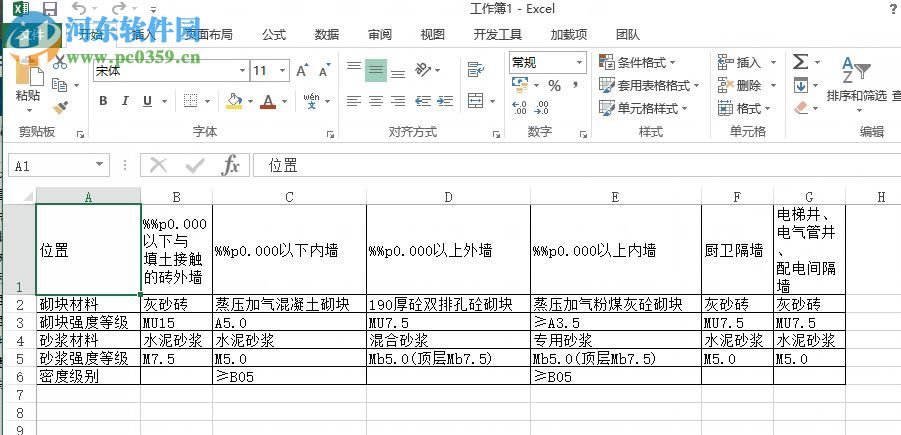Toggle Bold formatting
This screenshot has height=435, width=901.
[103, 101]
